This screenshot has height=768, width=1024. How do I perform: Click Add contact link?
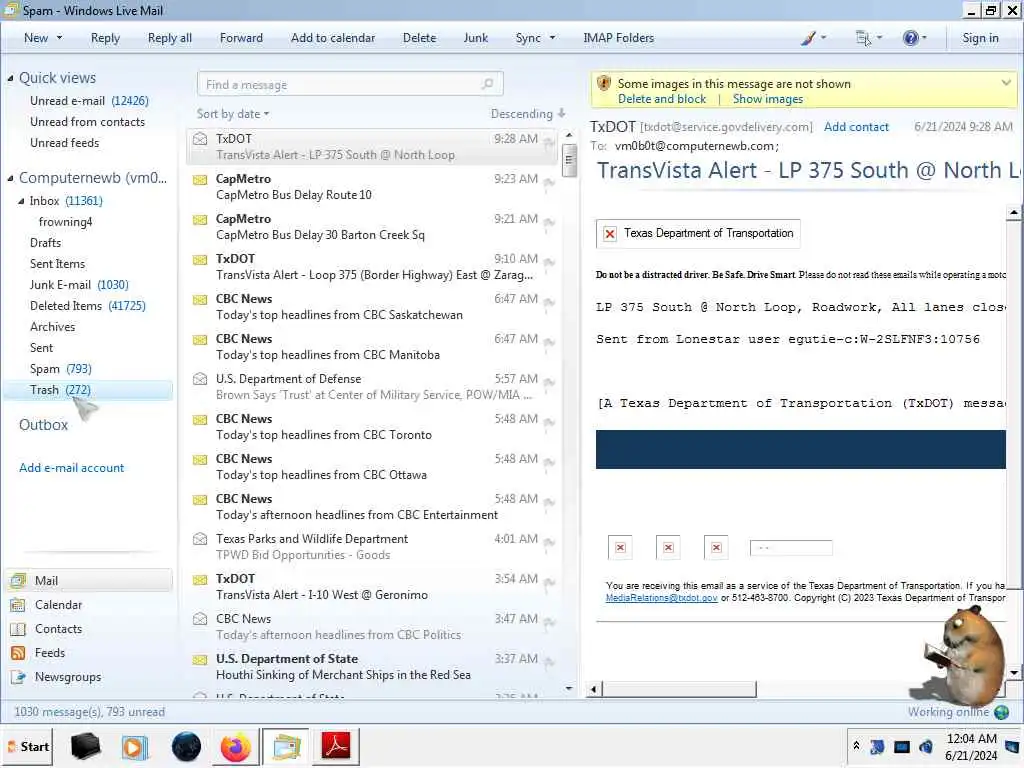856,127
